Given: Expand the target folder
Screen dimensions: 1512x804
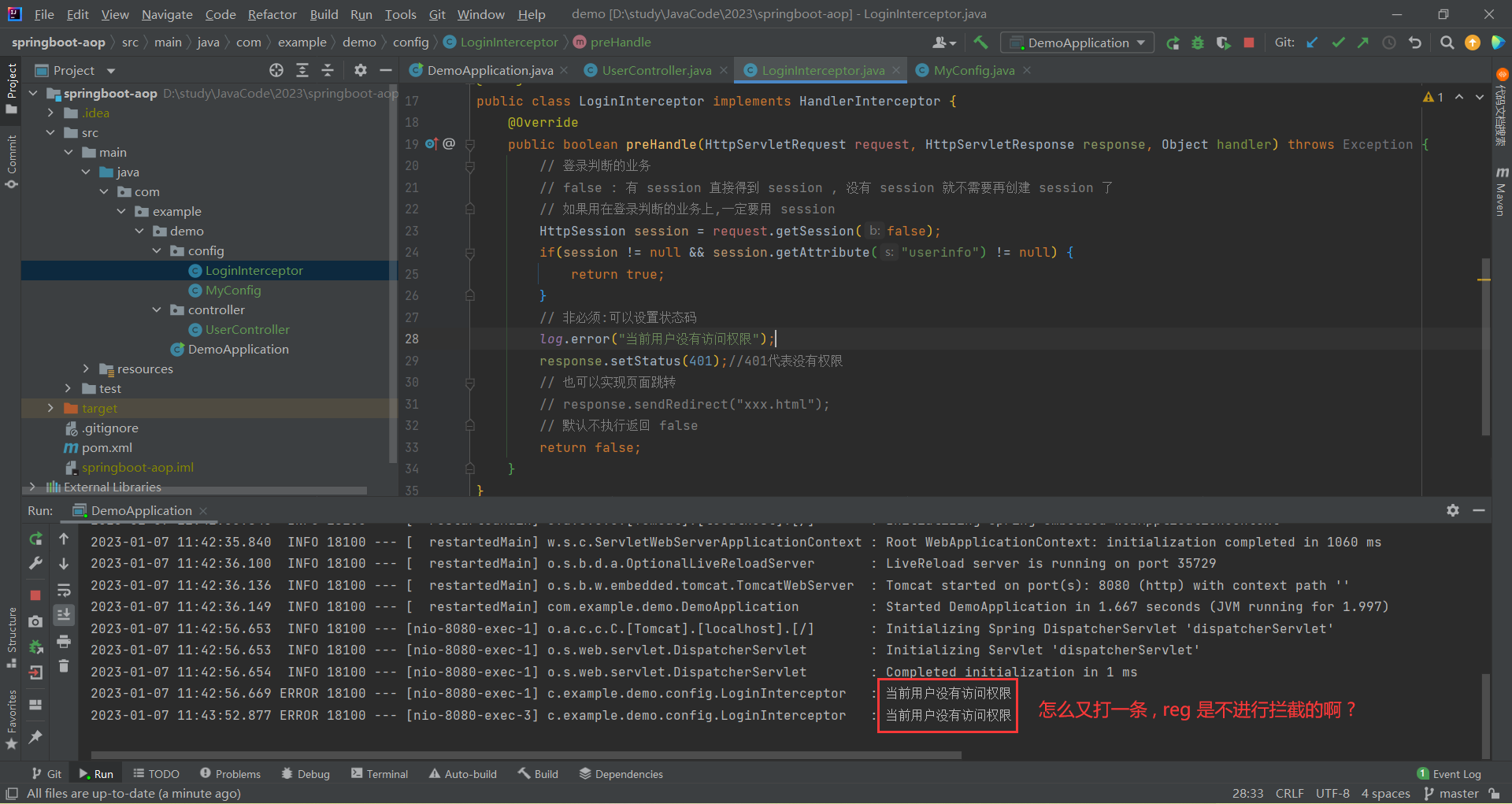Looking at the screenshot, I should 51,409.
